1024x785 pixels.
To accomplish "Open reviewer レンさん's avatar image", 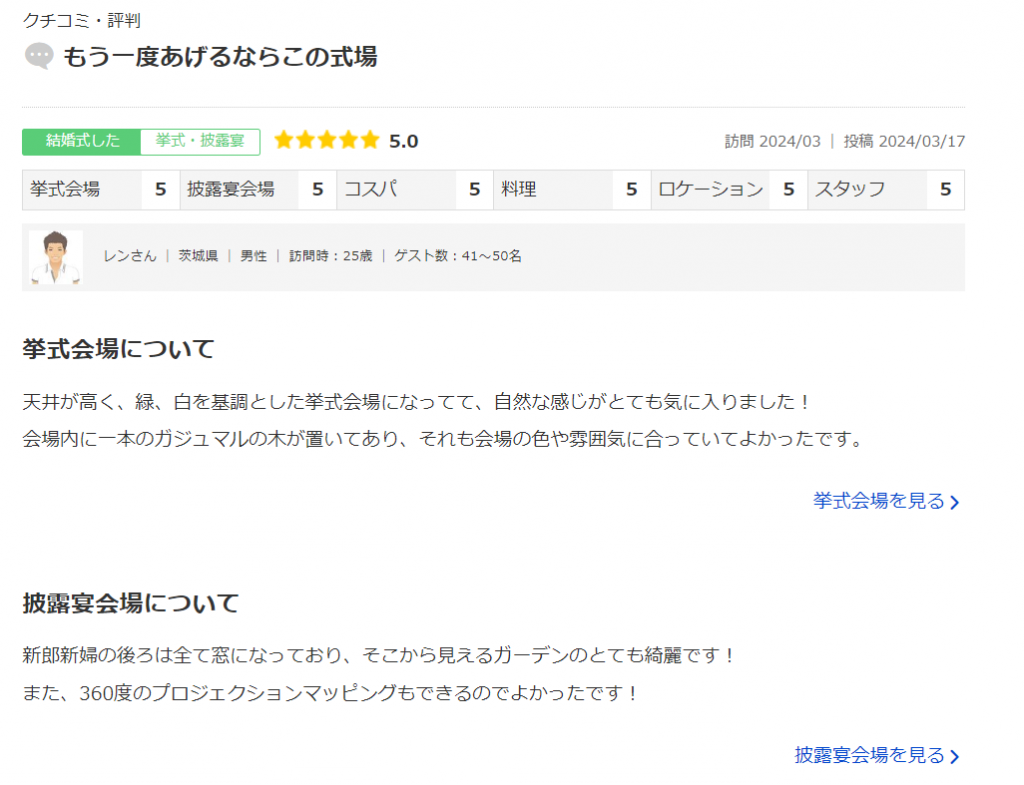I will point(56,257).
